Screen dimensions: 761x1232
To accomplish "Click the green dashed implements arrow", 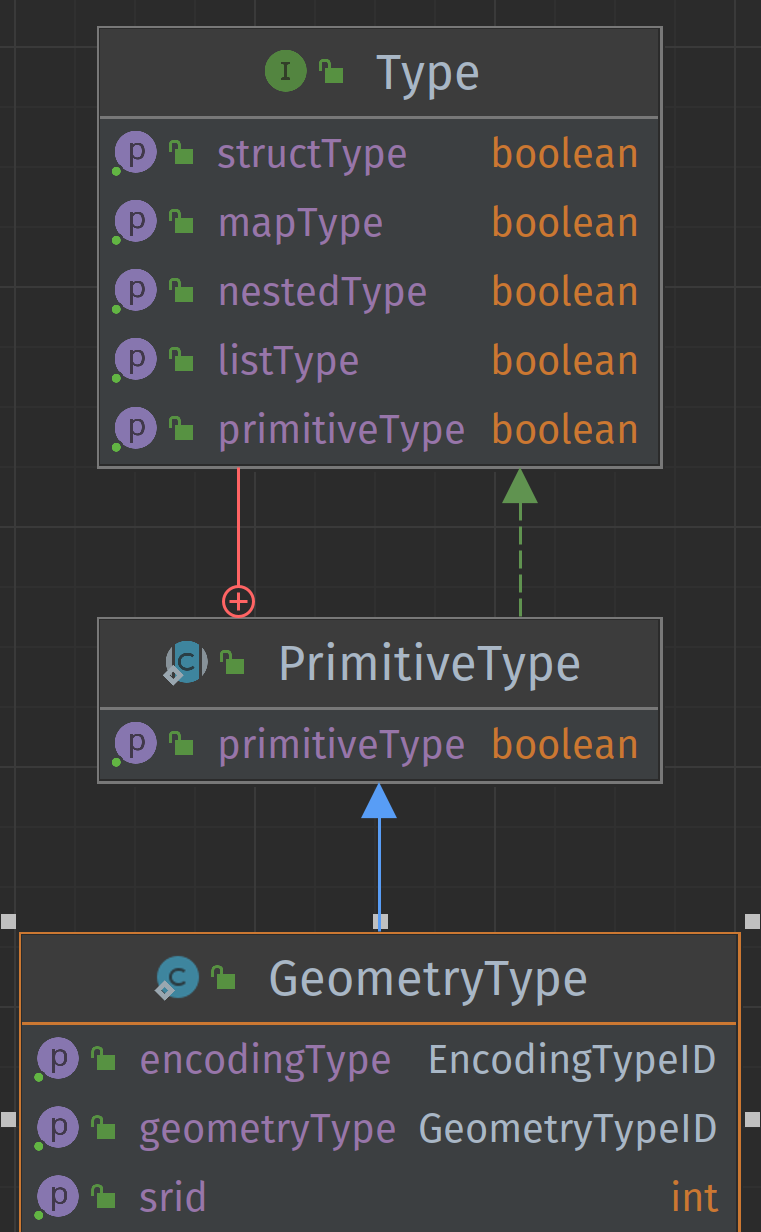I will (520, 542).
